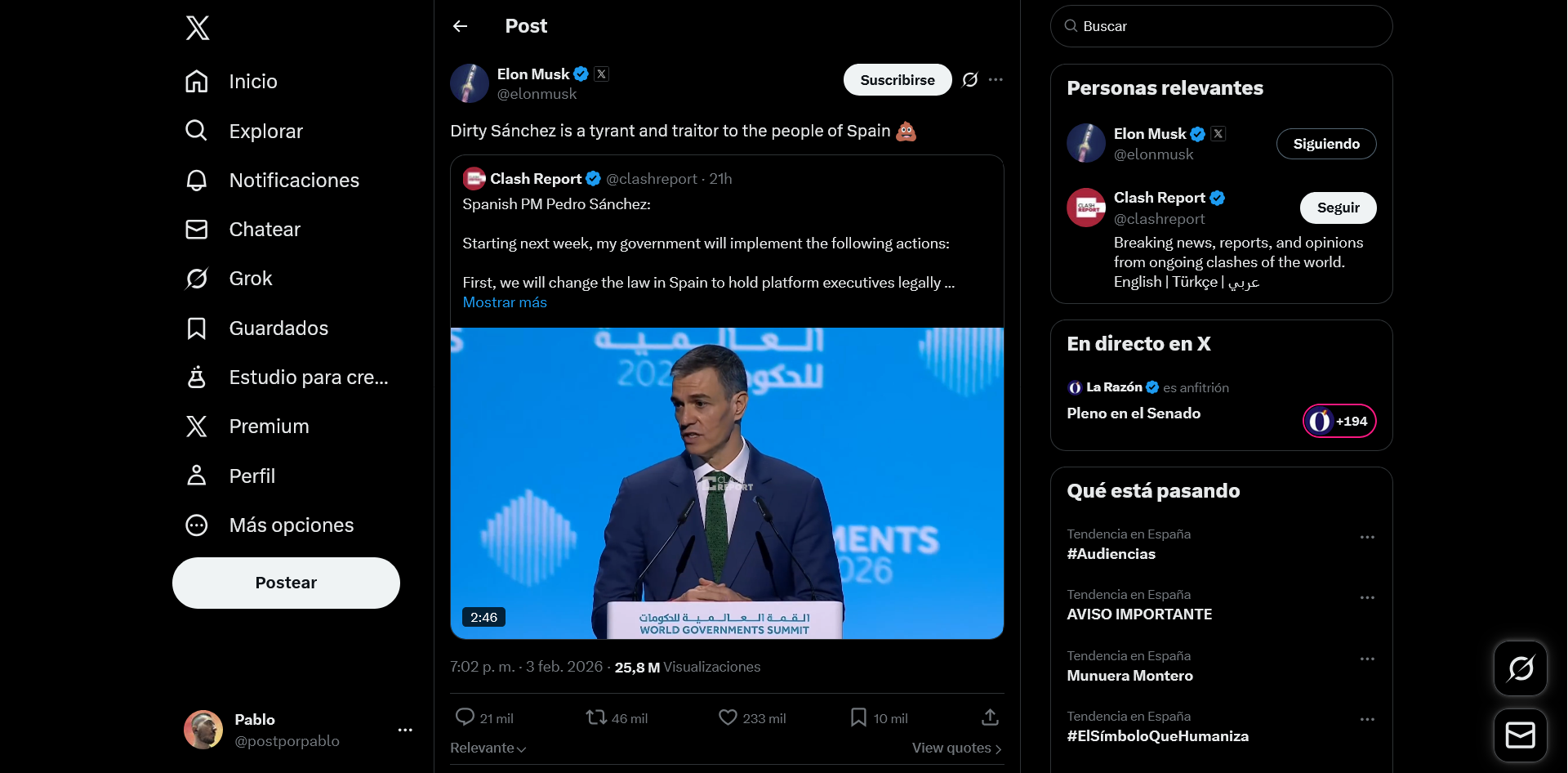The height and width of the screenshot is (773, 1568).
Task: Open the floating Grok button bottom right
Action: 1520,668
